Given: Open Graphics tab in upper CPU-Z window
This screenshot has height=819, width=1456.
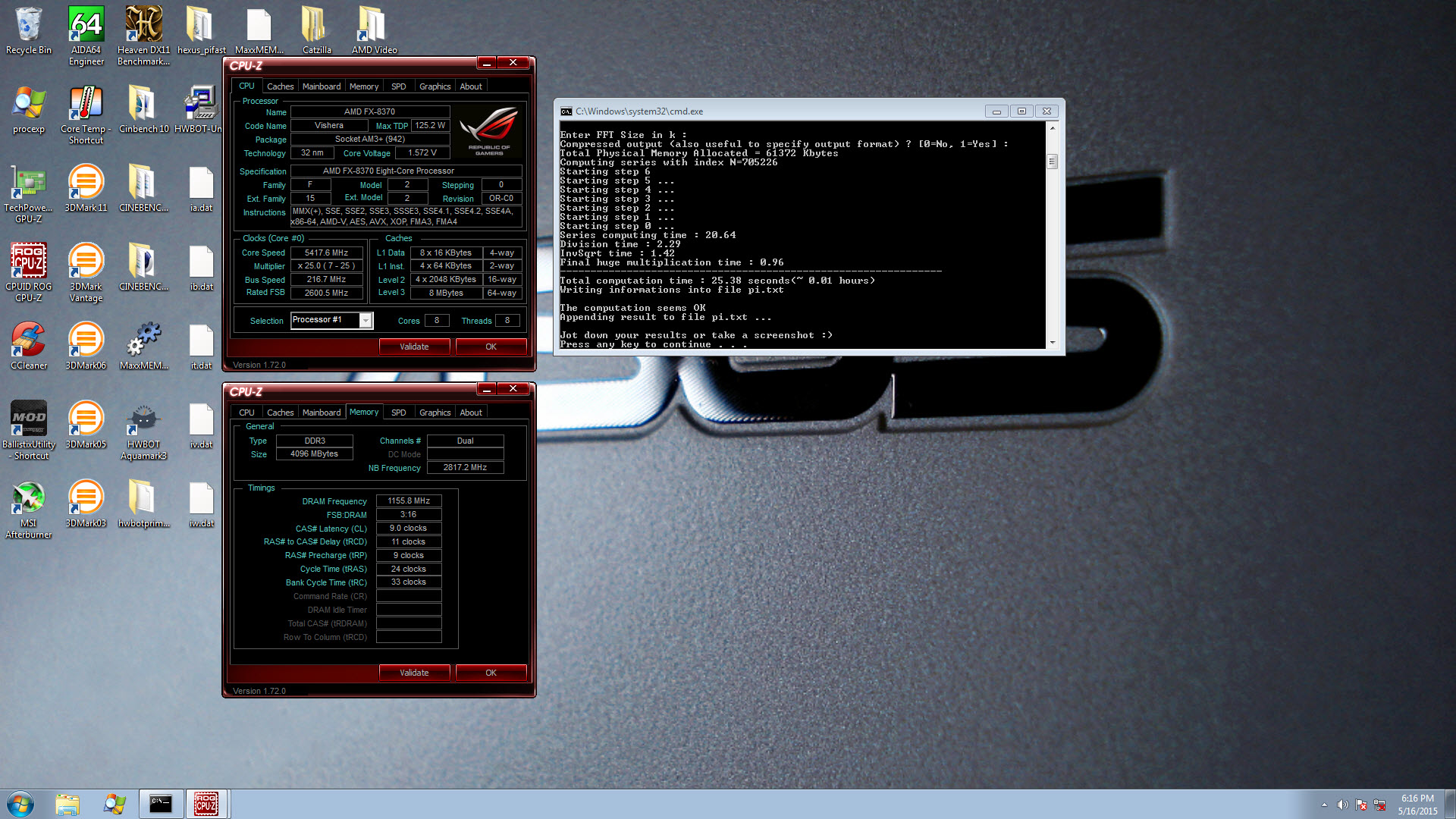Looking at the screenshot, I should pos(435,86).
